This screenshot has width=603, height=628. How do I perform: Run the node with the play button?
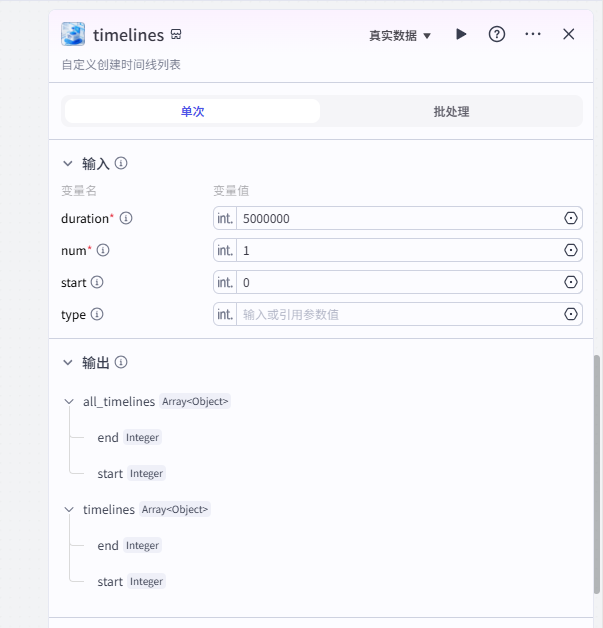[x=461, y=34]
